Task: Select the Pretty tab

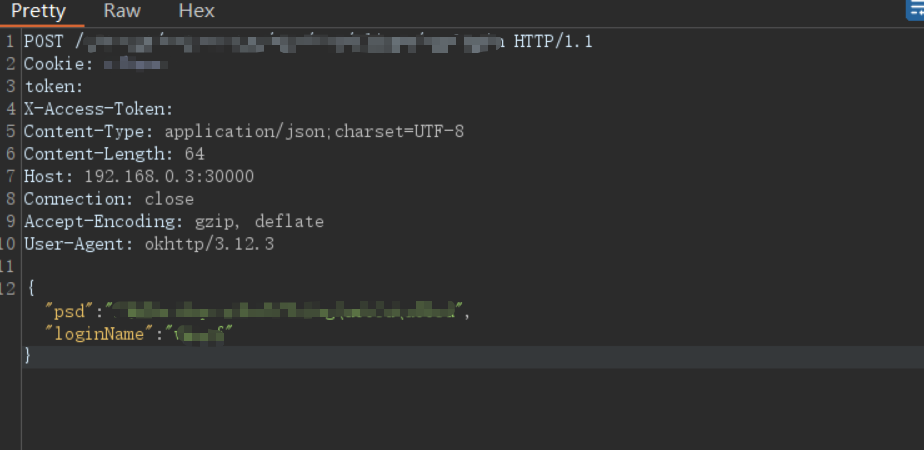Action: (x=38, y=11)
